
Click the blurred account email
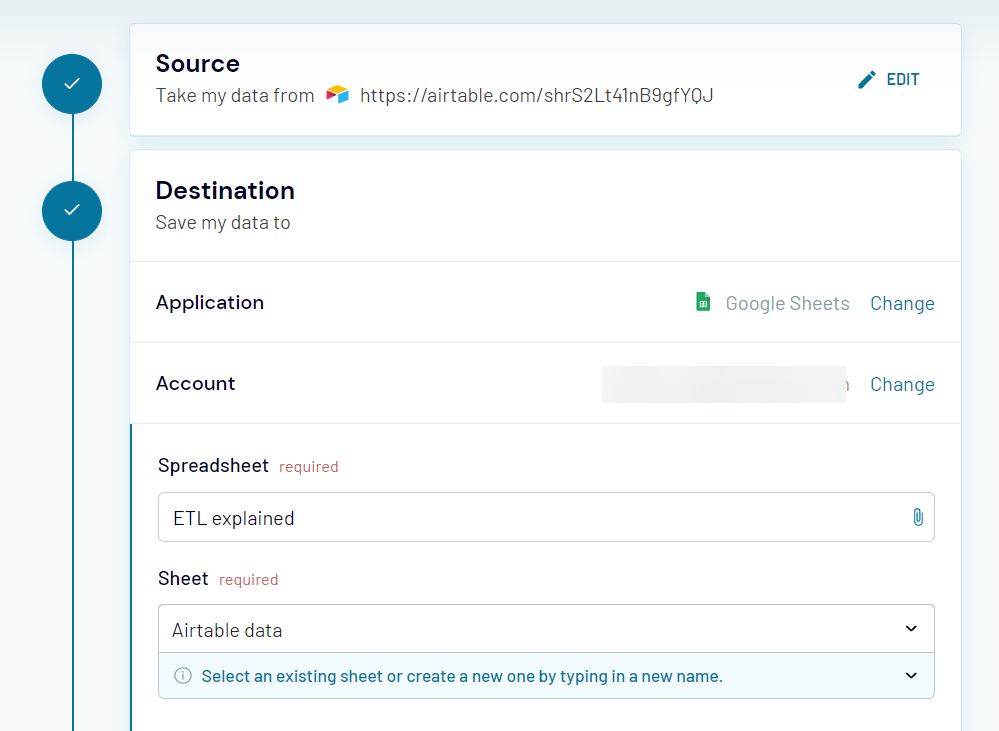click(x=724, y=385)
